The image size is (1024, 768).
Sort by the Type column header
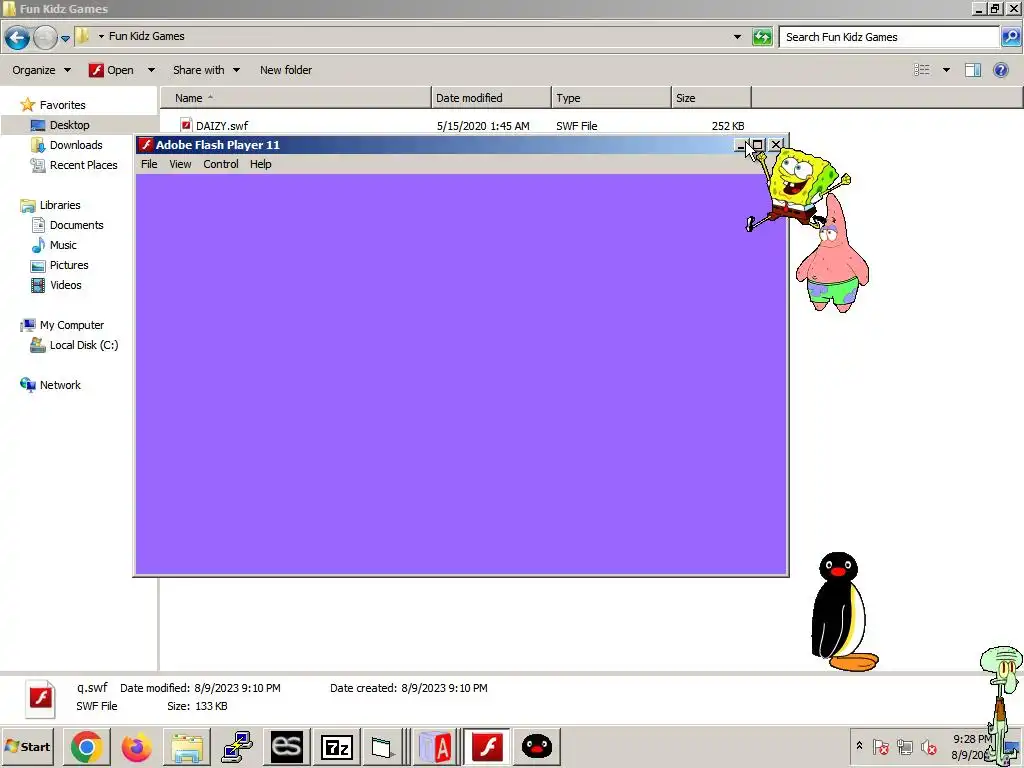click(x=611, y=98)
